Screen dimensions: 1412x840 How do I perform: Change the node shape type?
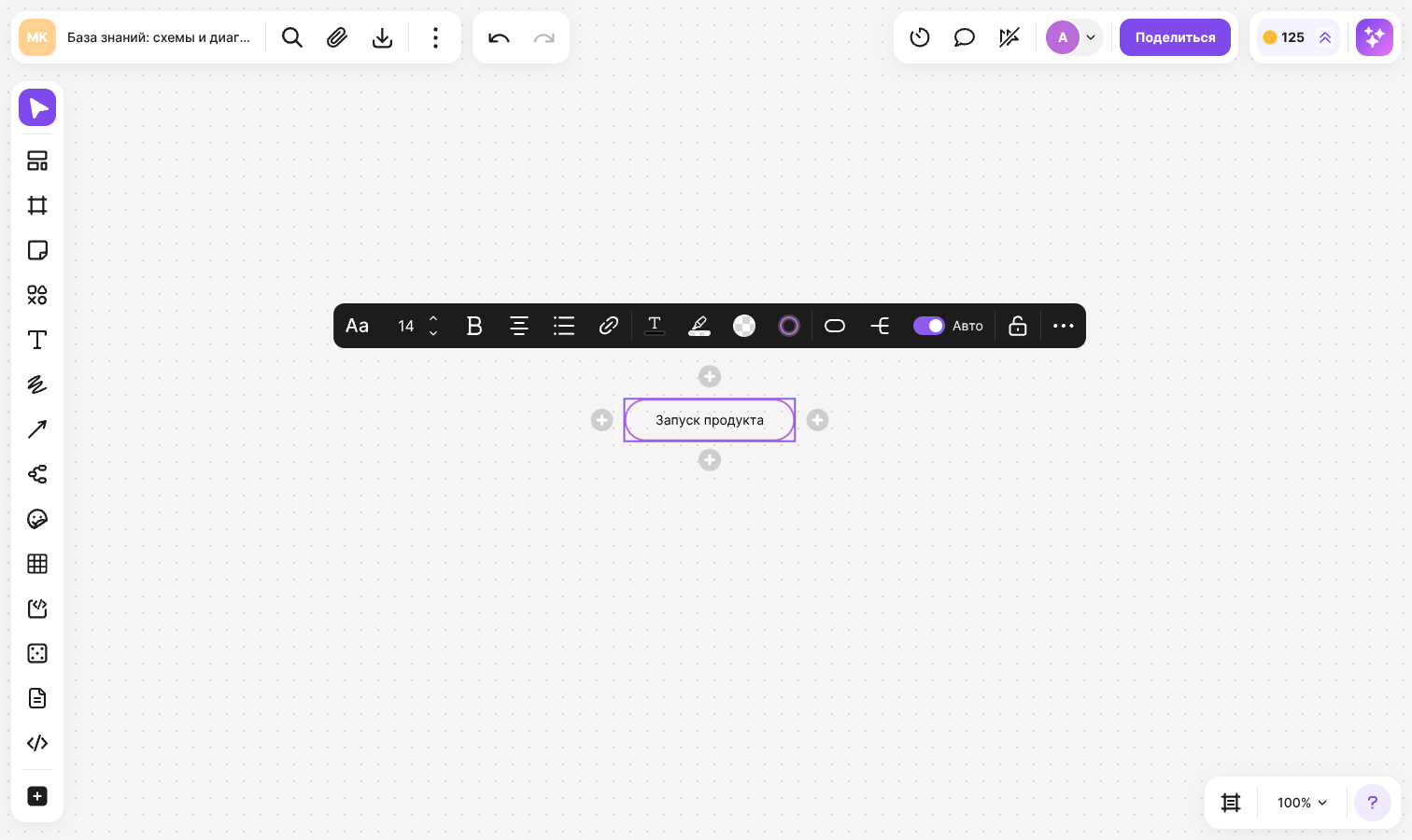835,326
